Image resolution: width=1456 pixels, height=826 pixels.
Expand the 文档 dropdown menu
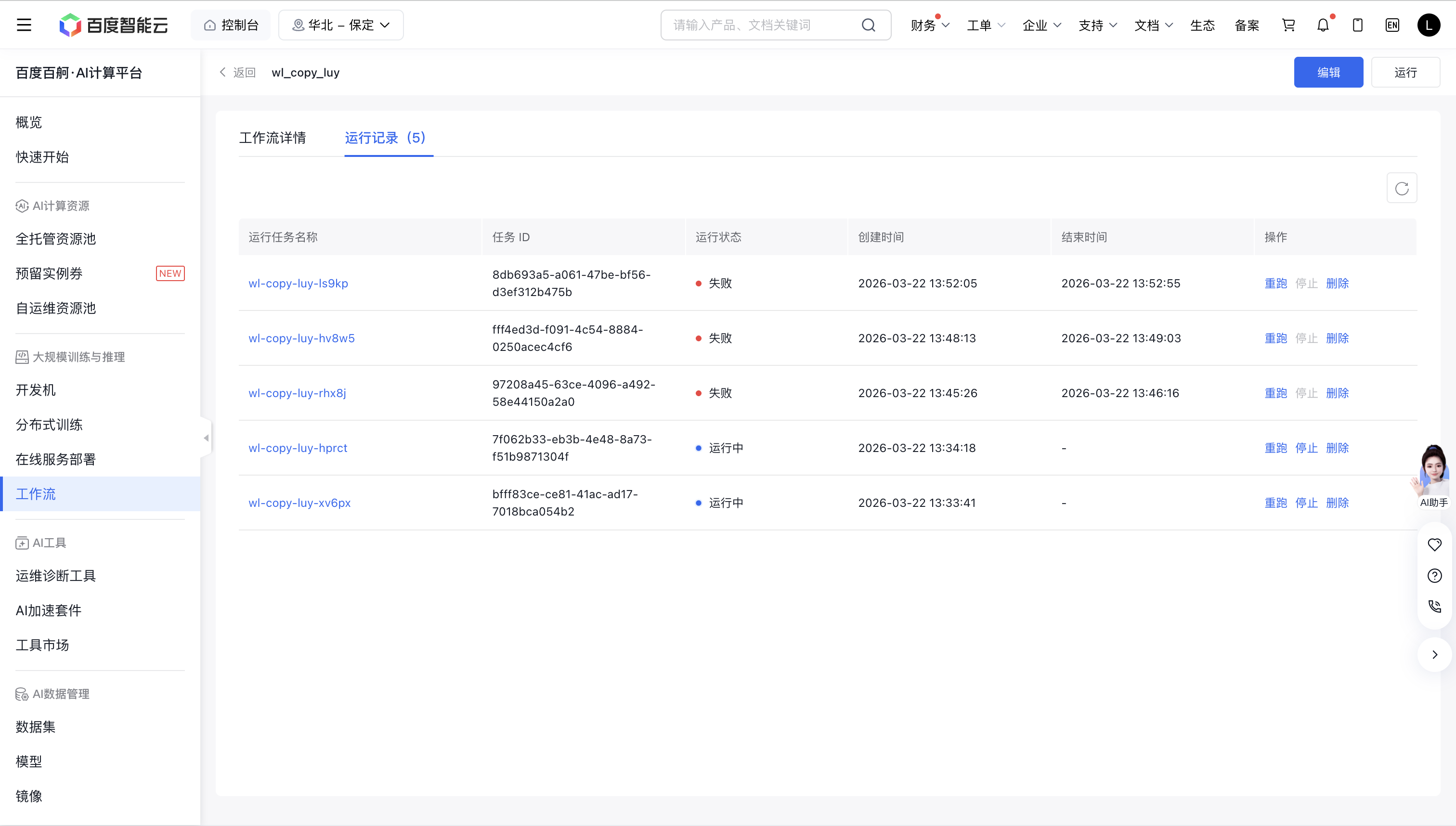pyautogui.click(x=1153, y=26)
